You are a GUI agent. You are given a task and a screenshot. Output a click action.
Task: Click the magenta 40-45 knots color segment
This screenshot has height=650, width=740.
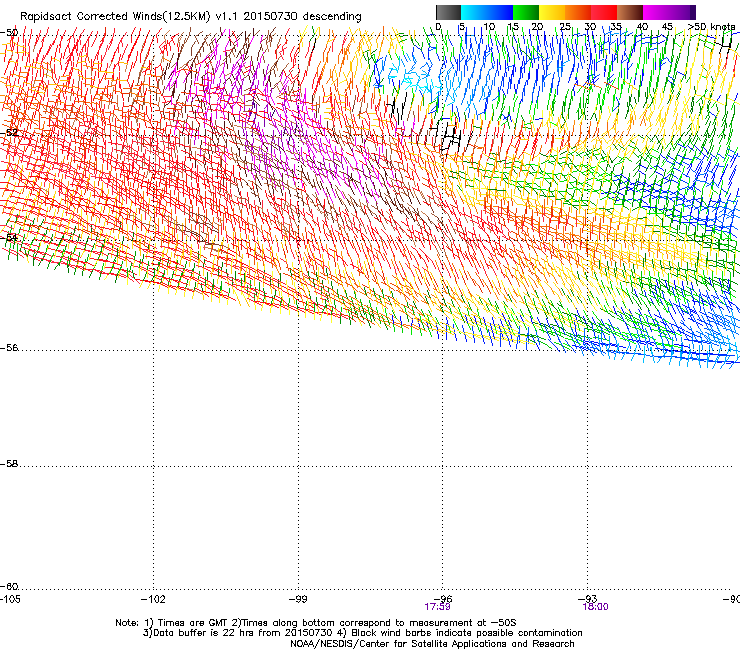click(656, 12)
